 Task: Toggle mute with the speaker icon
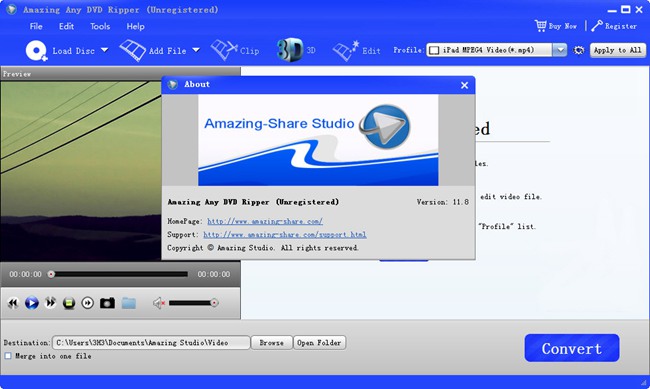(159, 303)
